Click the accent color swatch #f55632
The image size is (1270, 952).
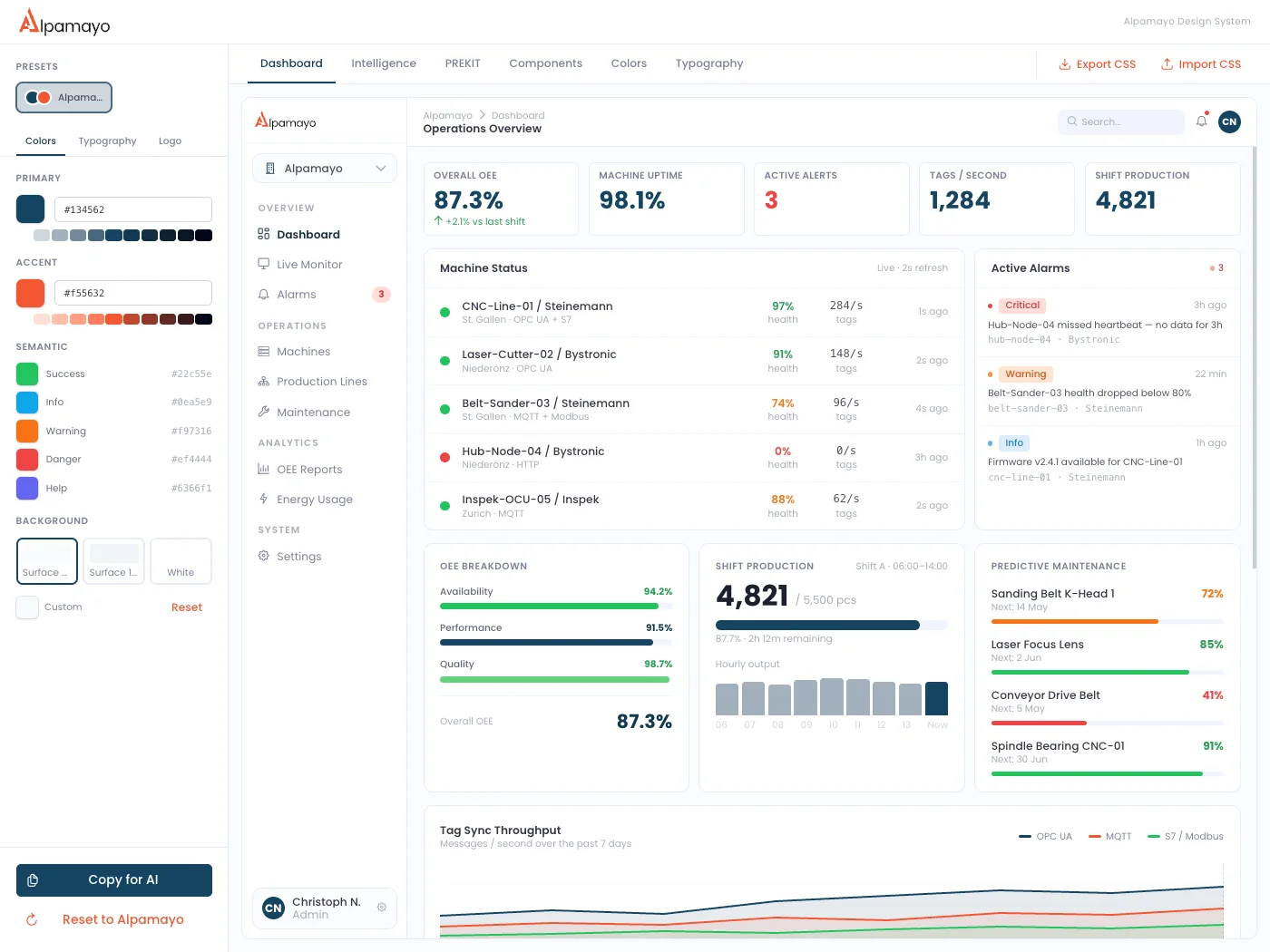click(30, 293)
